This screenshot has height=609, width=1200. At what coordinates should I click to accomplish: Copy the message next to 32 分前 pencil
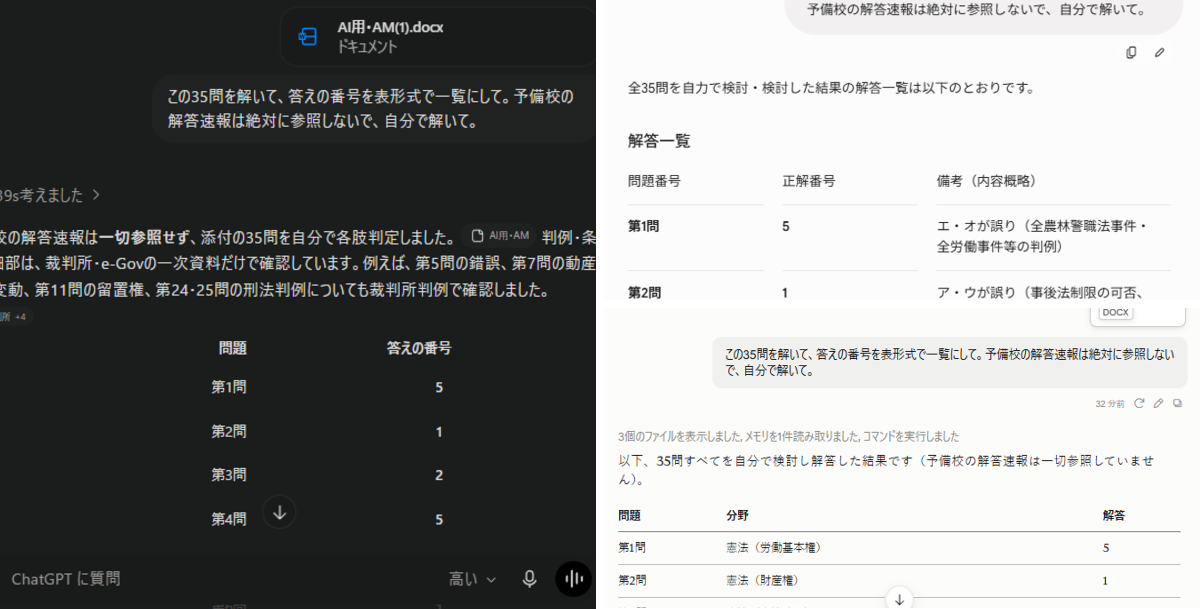pyautogui.click(x=1177, y=403)
